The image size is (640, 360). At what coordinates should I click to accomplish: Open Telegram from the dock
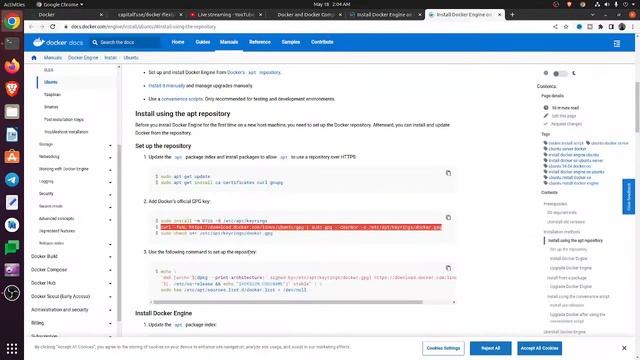pos(12,180)
